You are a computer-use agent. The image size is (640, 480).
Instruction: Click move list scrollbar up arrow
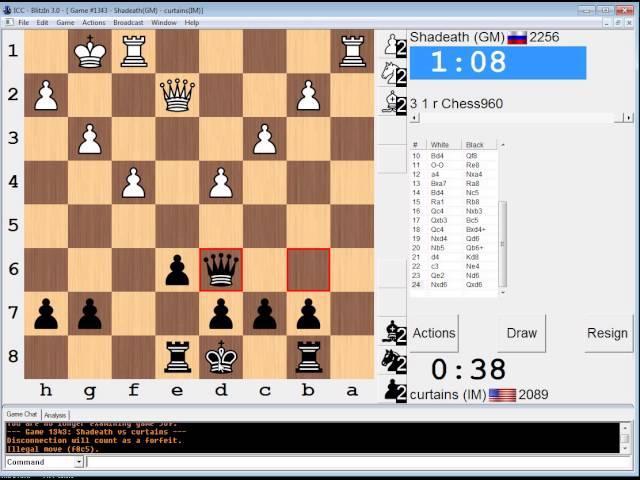tap(502, 144)
